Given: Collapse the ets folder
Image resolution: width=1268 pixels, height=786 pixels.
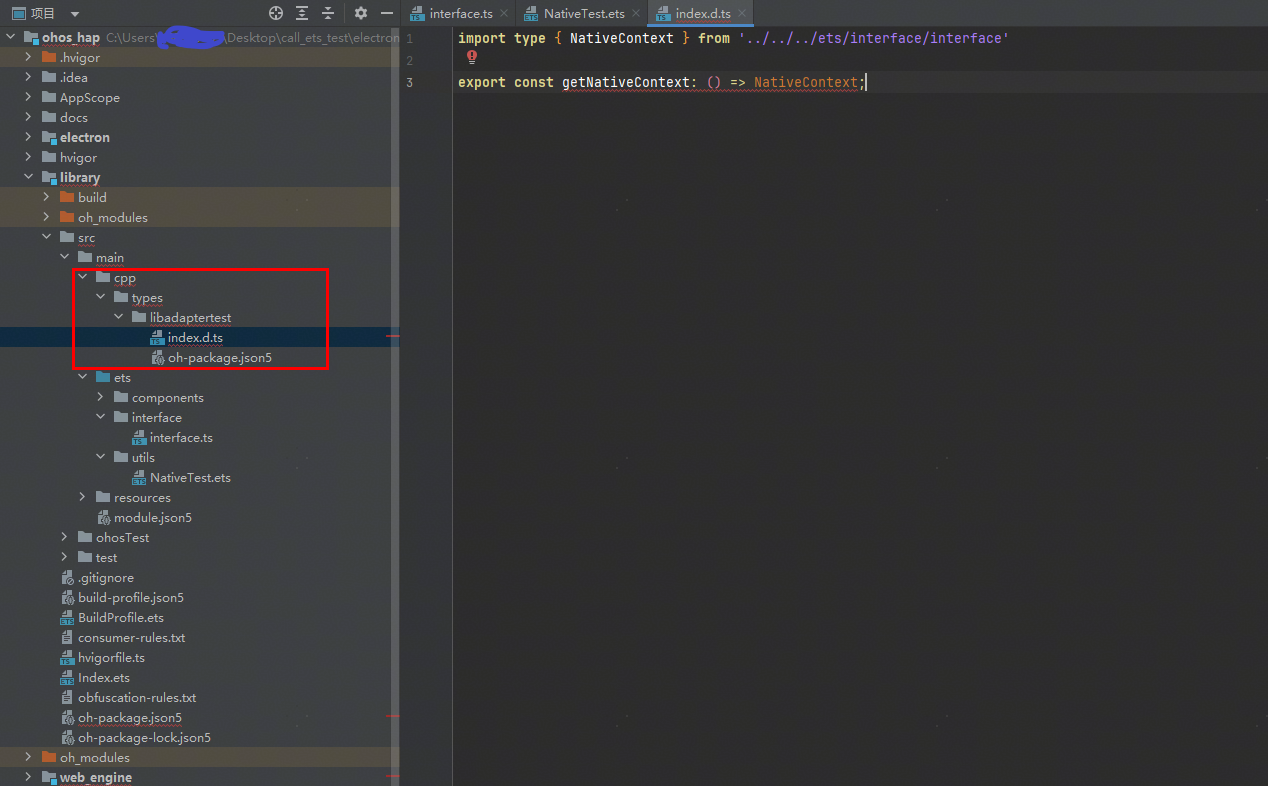Looking at the screenshot, I should [x=83, y=378].
